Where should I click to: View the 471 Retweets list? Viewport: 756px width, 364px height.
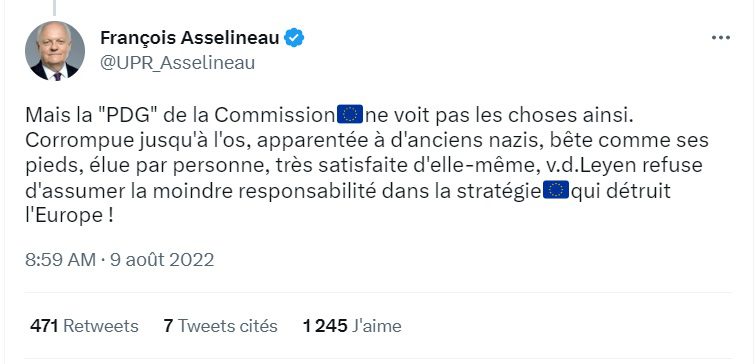84,326
